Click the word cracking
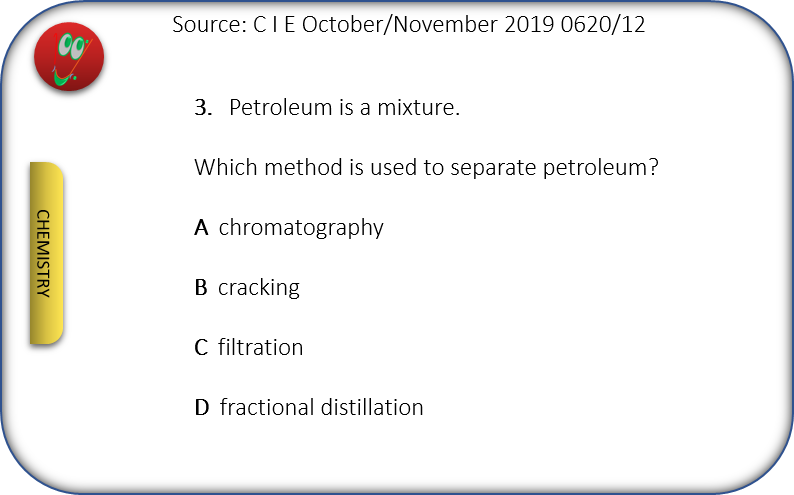The width and height of the screenshot is (794, 495). coord(259,287)
